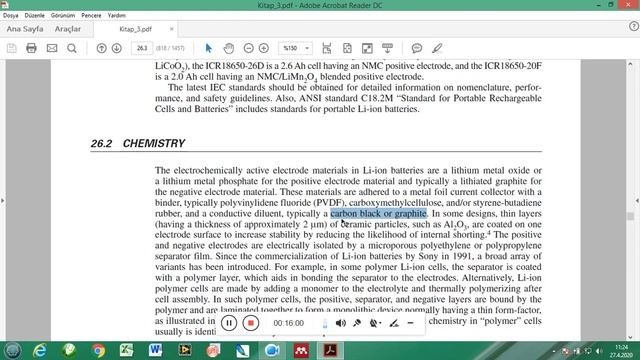Image resolution: width=640 pixels, height=360 pixels.
Task: Open recorder webcam disabled dropdown
Action: pyautogui.click(x=375, y=323)
